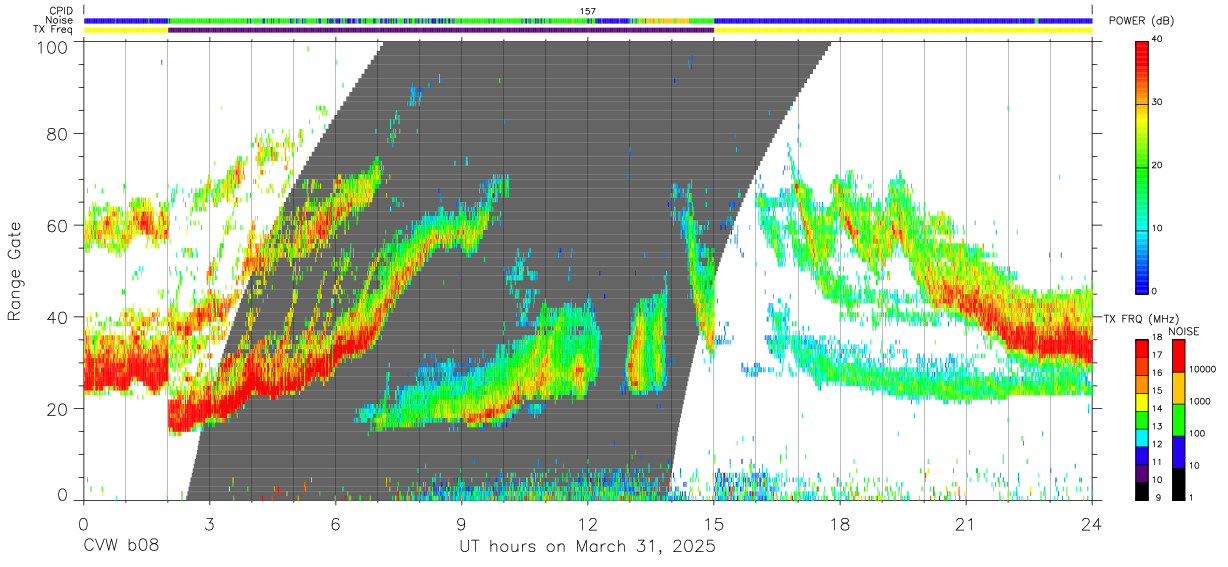Click the Range Gate y-axis title
1228x567 pixels.
pos(15,271)
